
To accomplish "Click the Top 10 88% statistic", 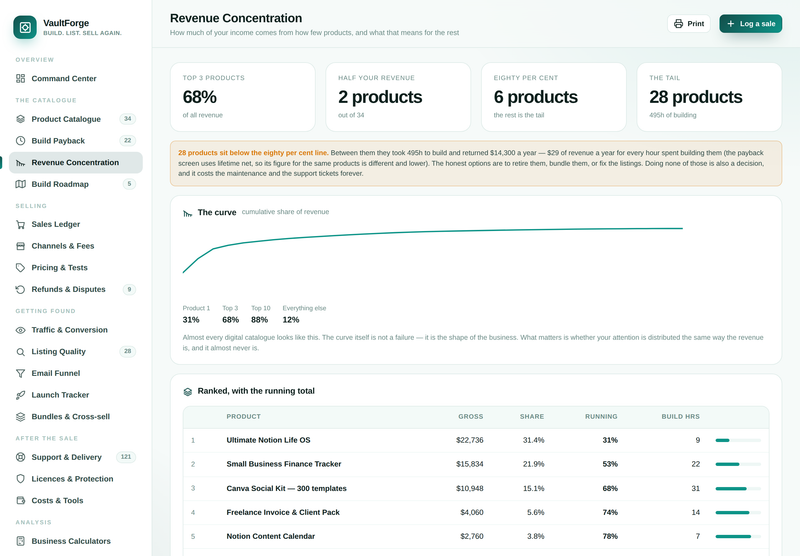I will click(260, 315).
